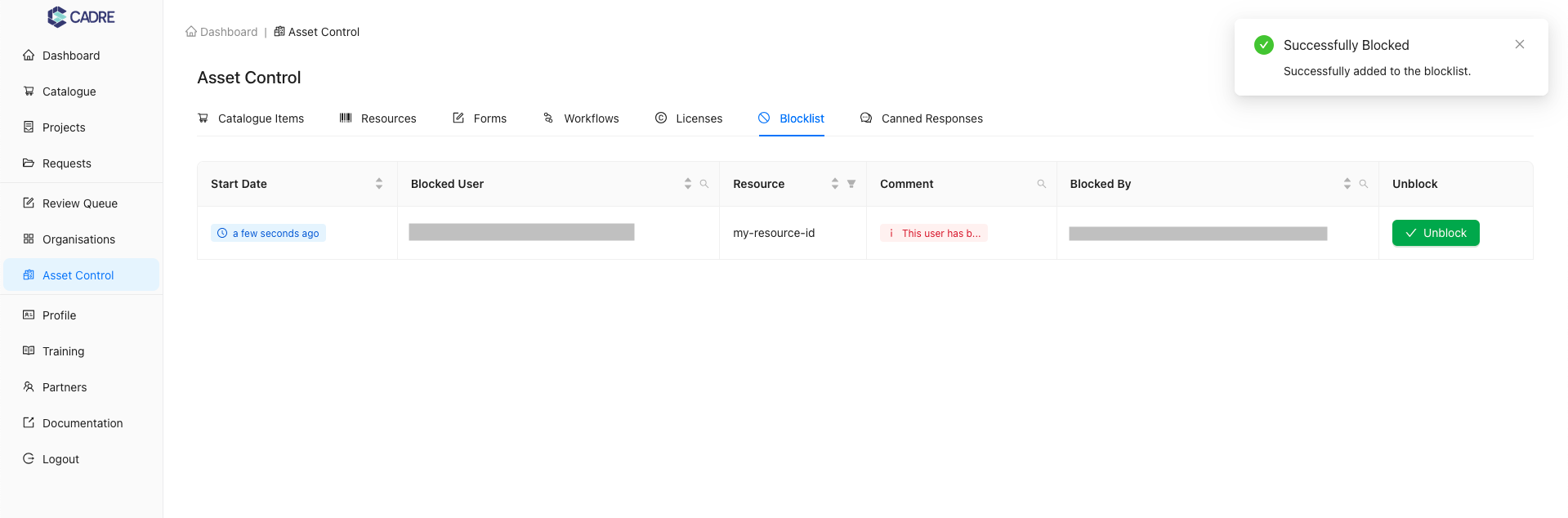This screenshot has height=518, width=1568.
Task: Open the Resource column filter
Action: point(851,184)
